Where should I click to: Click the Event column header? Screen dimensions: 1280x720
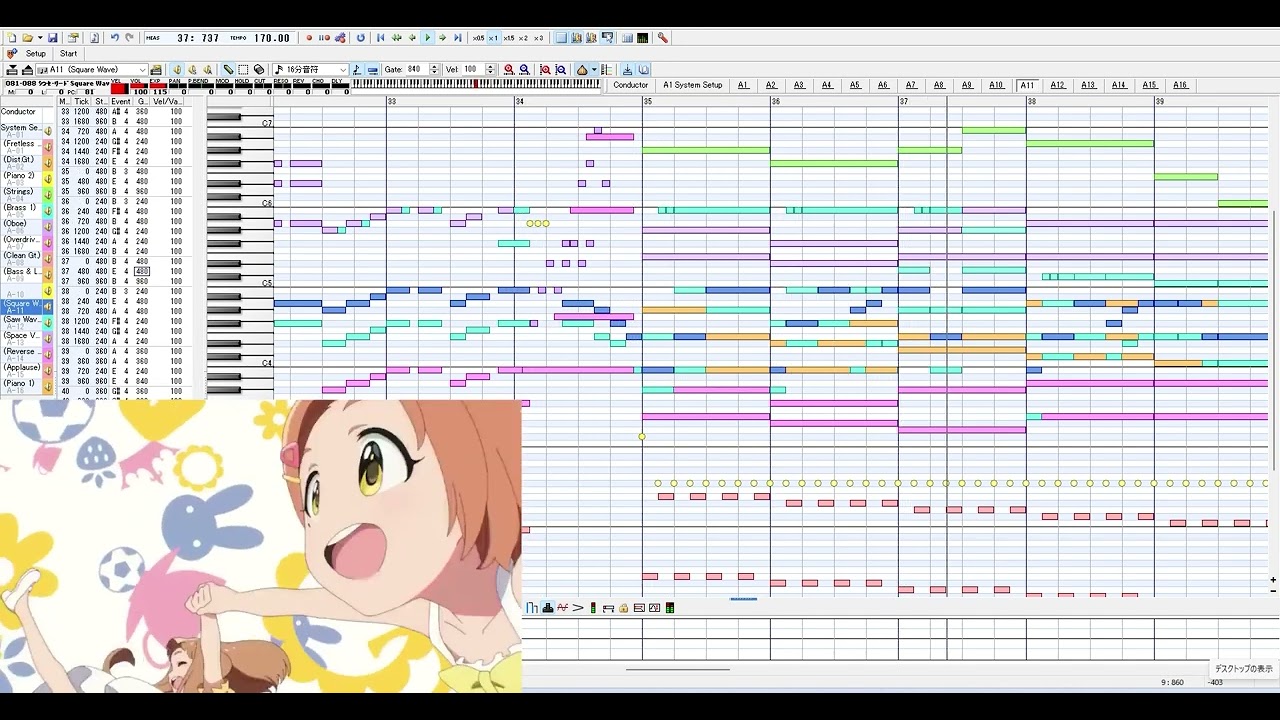(x=121, y=102)
